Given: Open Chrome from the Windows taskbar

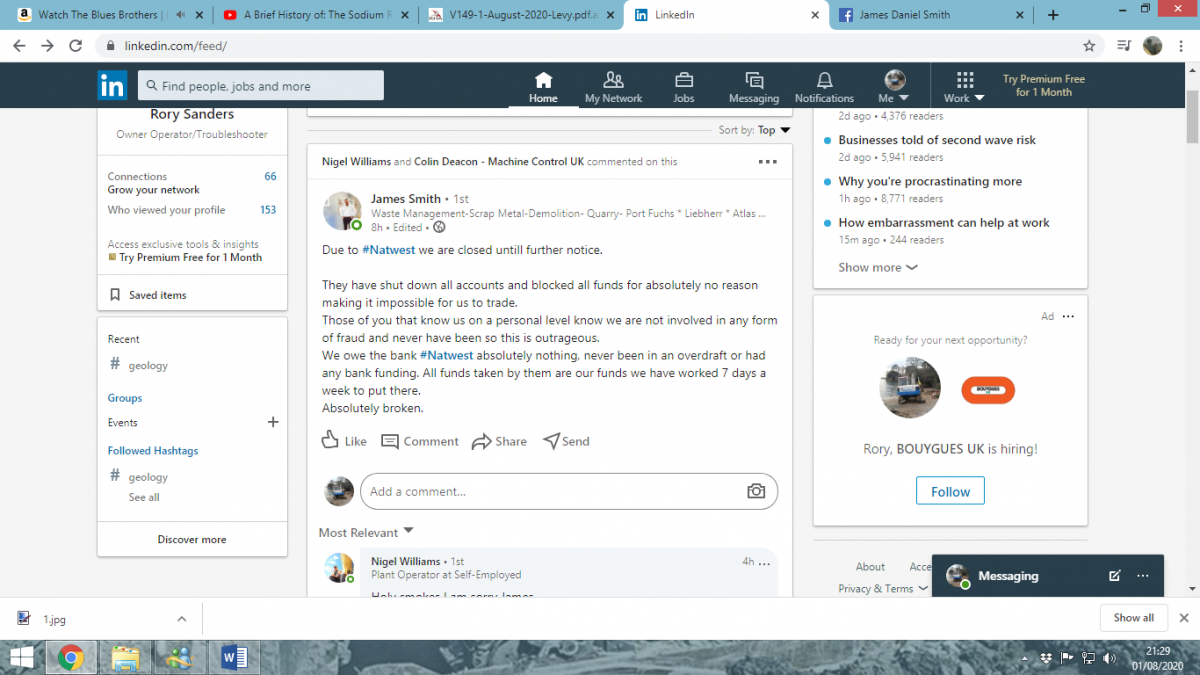Looking at the screenshot, I should coord(70,657).
